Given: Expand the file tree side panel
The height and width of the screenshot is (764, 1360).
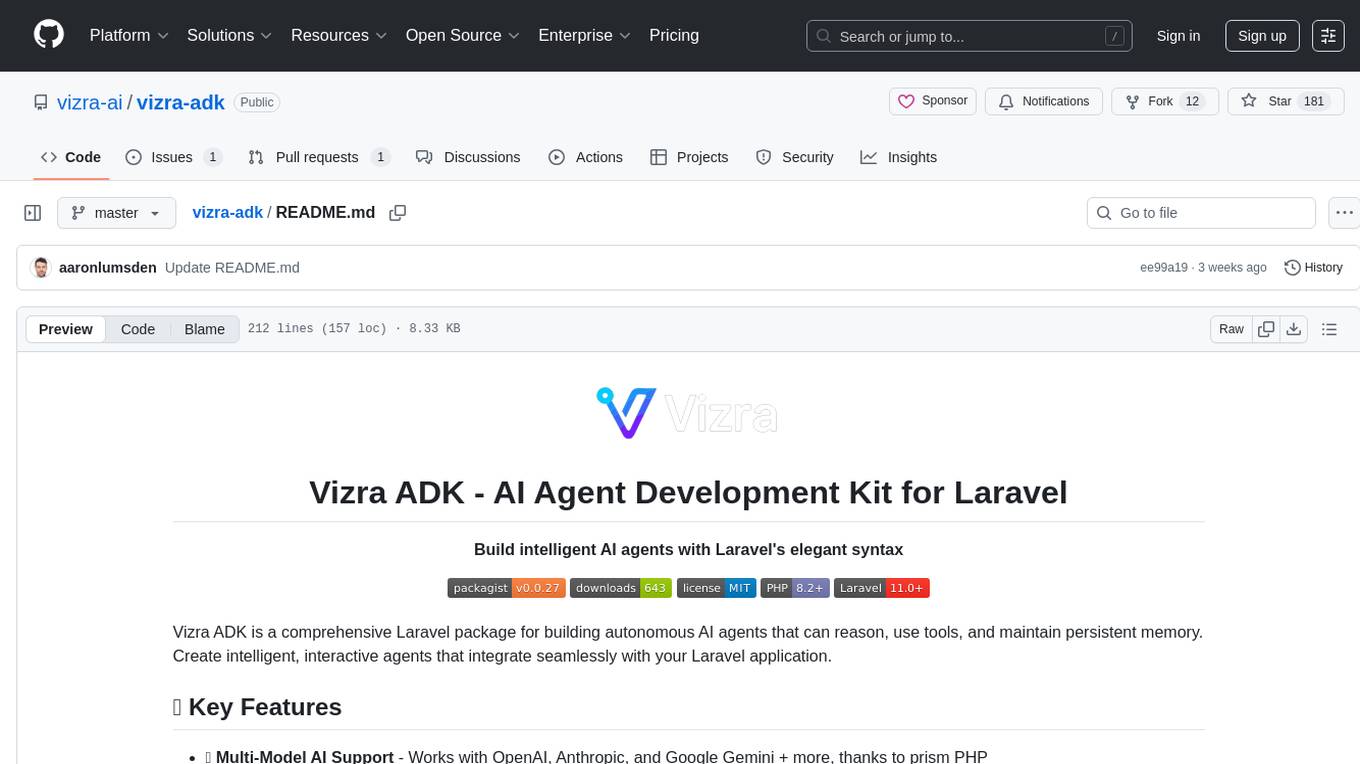Looking at the screenshot, I should pos(33,213).
